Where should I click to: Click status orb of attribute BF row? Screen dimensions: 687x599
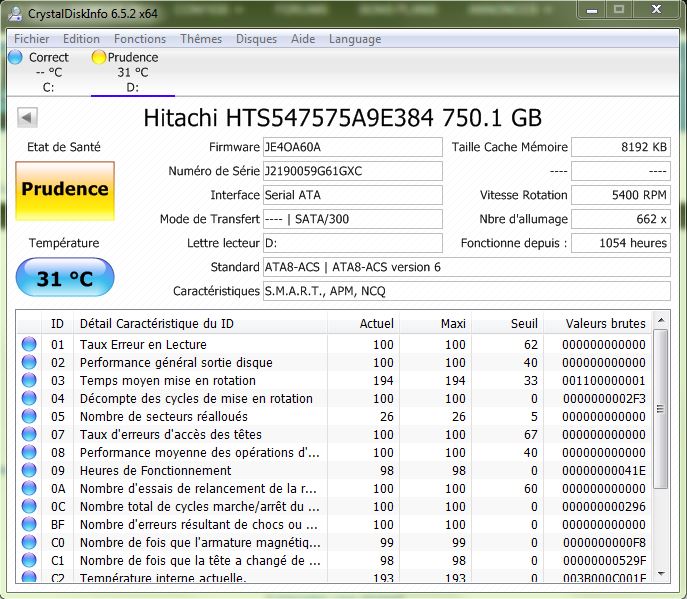[29, 524]
